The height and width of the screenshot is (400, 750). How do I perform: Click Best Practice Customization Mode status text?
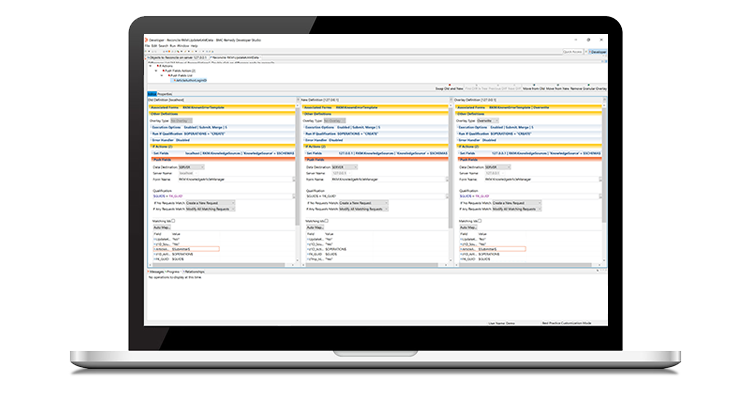coord(566,323)
